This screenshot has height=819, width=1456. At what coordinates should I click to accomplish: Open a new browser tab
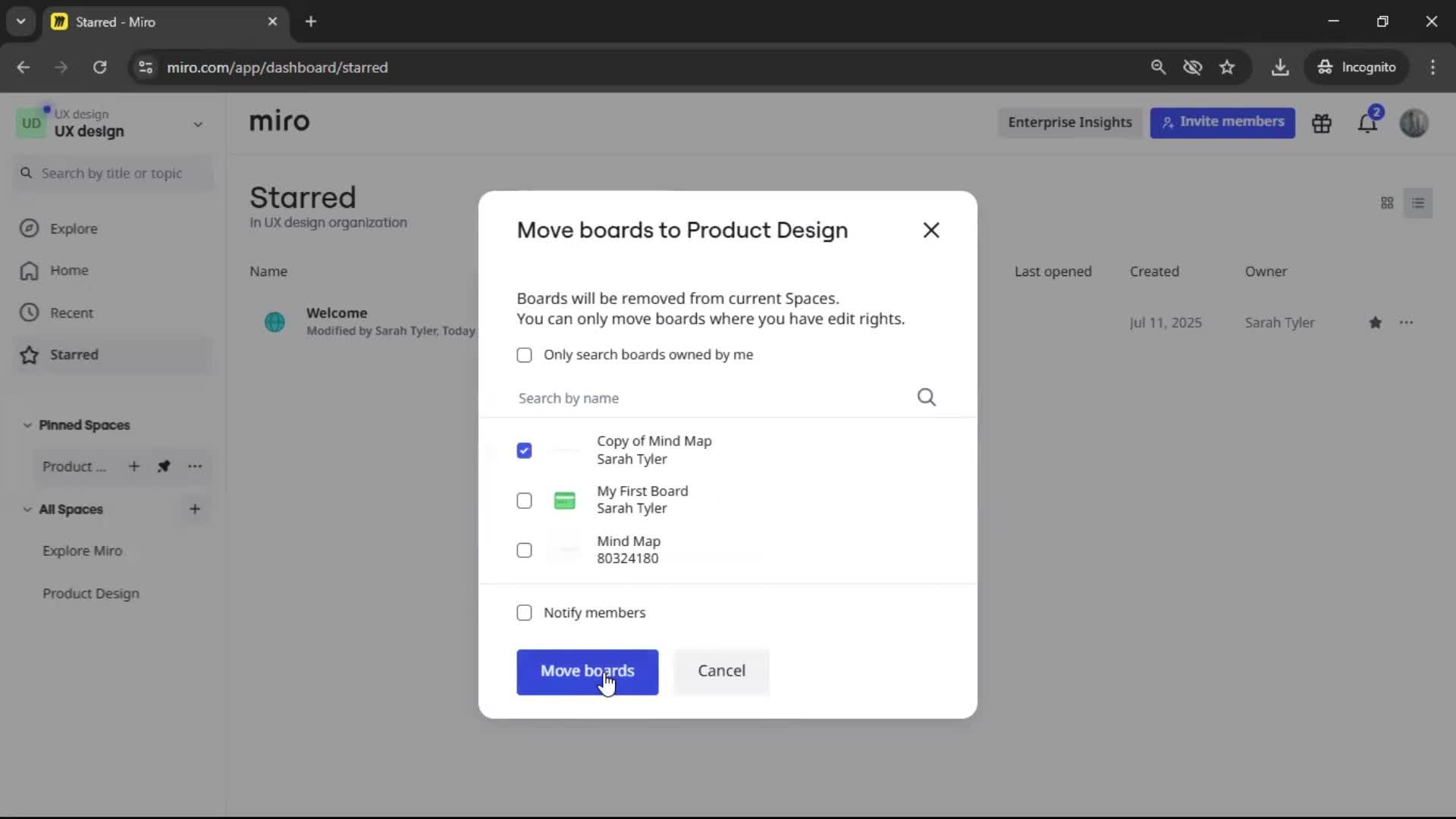pyautogui.click(x=311, y=22)
